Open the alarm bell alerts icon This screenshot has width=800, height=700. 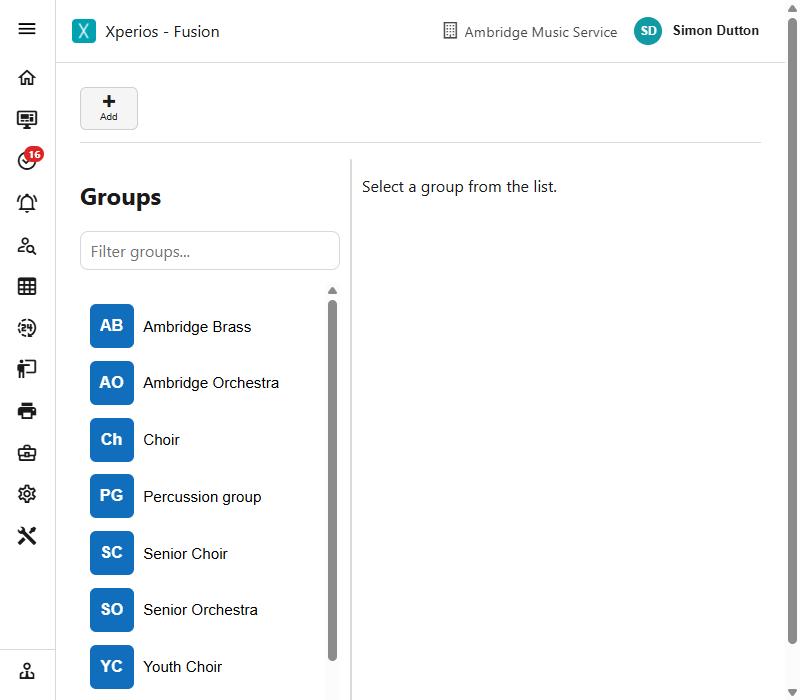27,203
